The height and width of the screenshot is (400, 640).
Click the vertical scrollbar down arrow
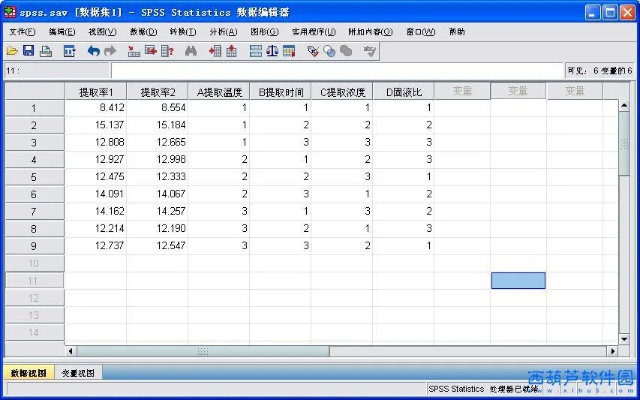[x=625, y=337]
